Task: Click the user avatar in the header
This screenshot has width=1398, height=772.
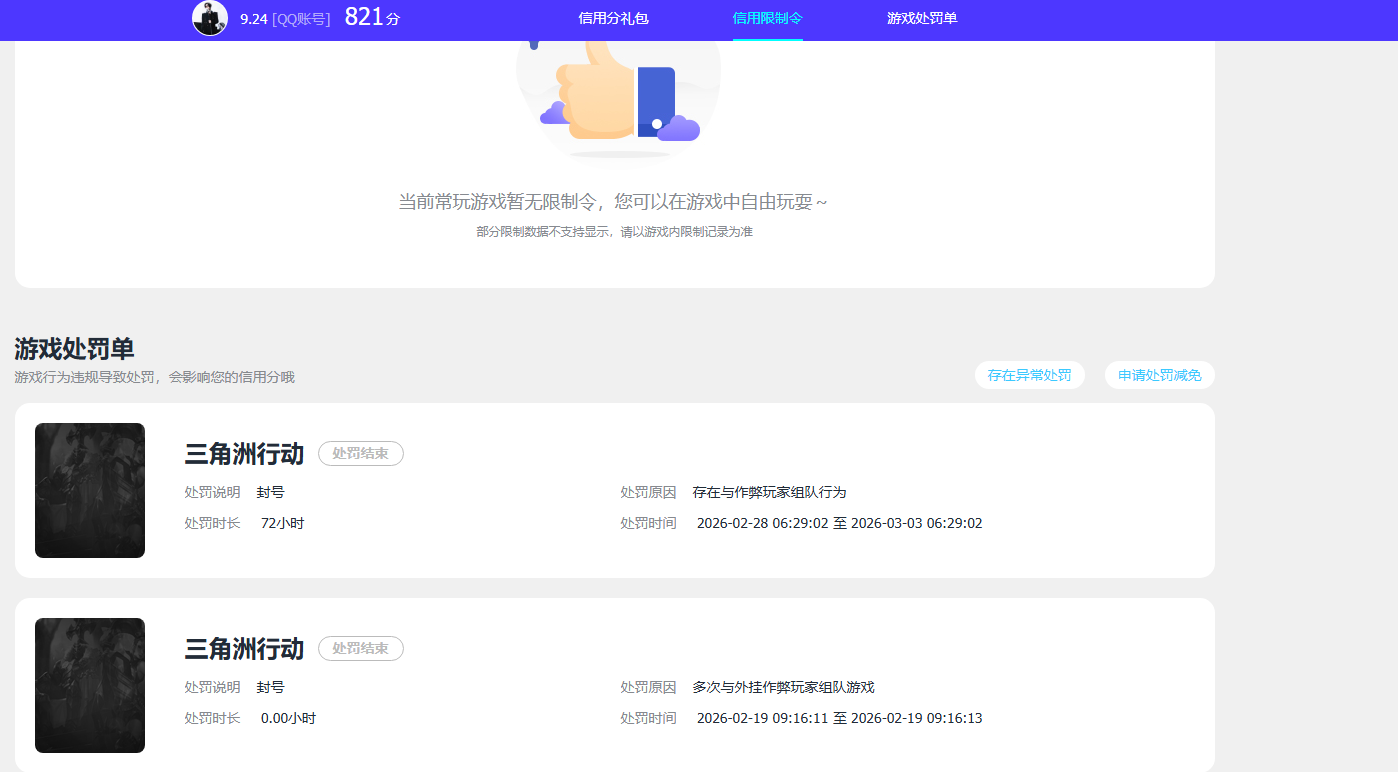Action: 210,18
